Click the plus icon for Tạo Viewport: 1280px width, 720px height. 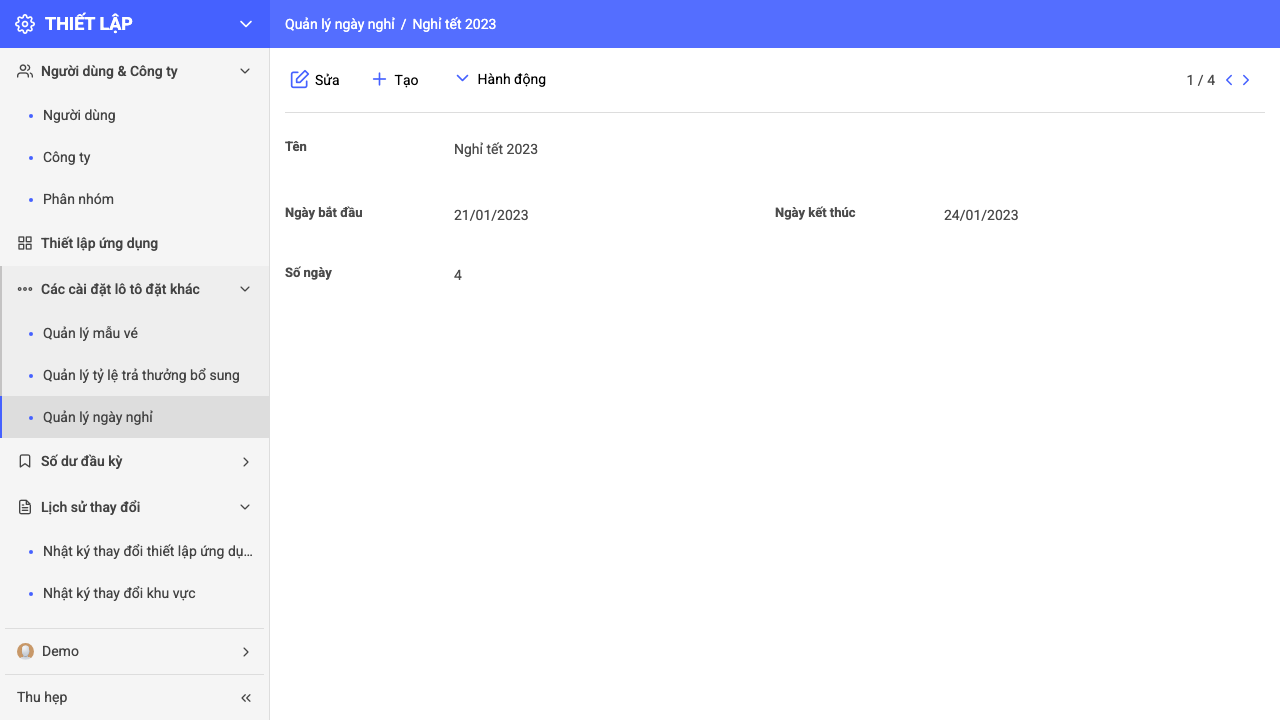[x=379, y=79]
